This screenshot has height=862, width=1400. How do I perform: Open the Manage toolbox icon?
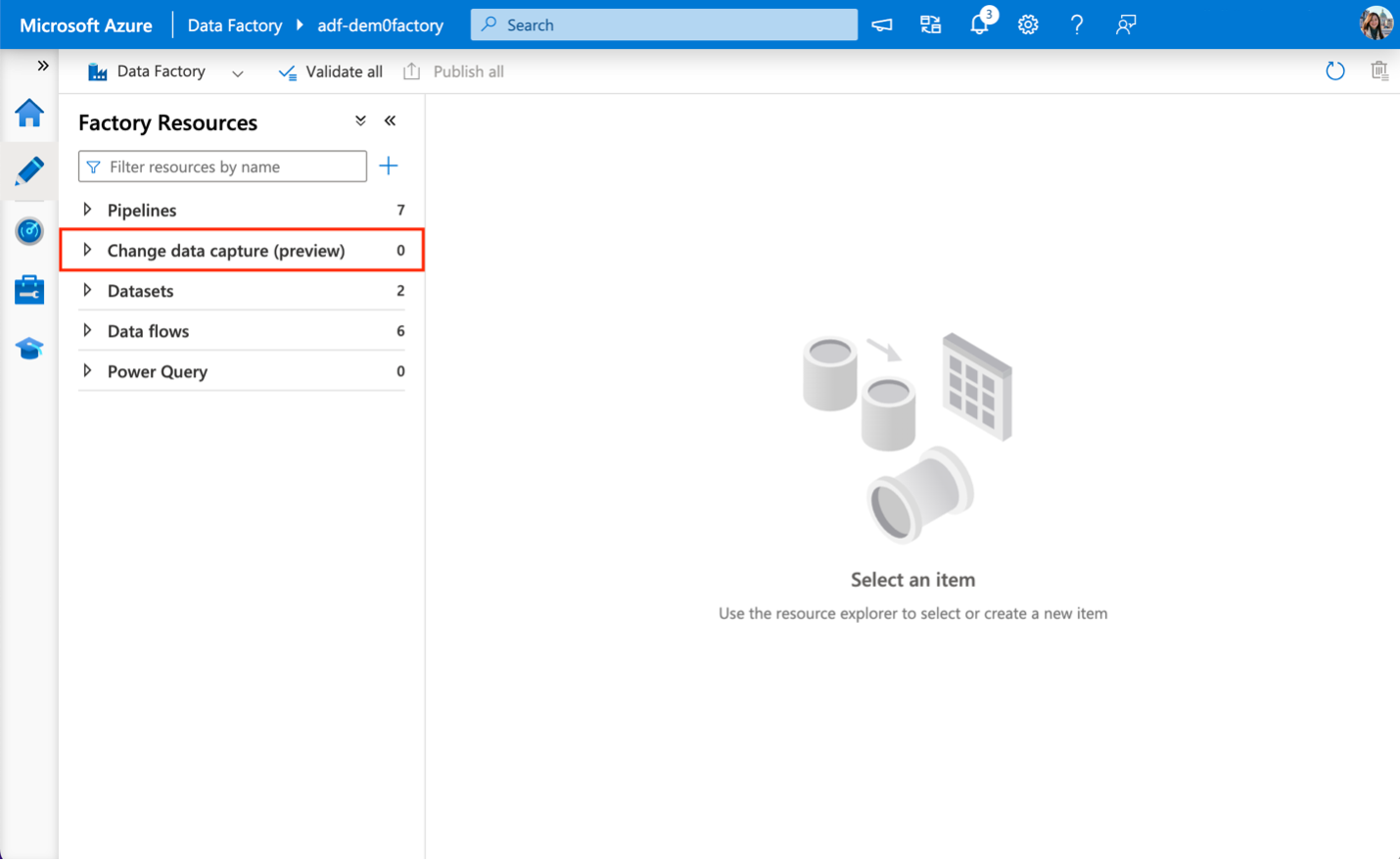28,289
